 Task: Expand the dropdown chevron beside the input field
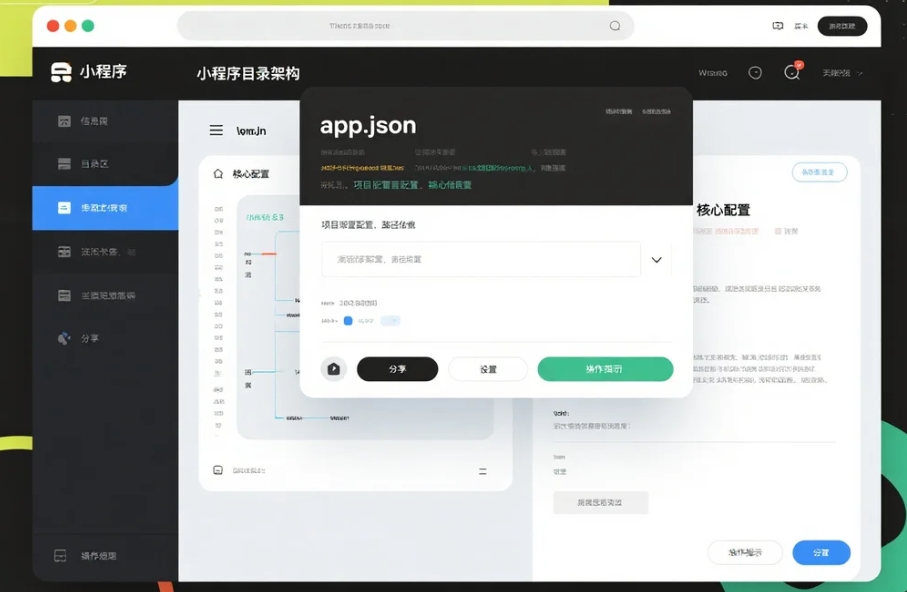(656, 260)
